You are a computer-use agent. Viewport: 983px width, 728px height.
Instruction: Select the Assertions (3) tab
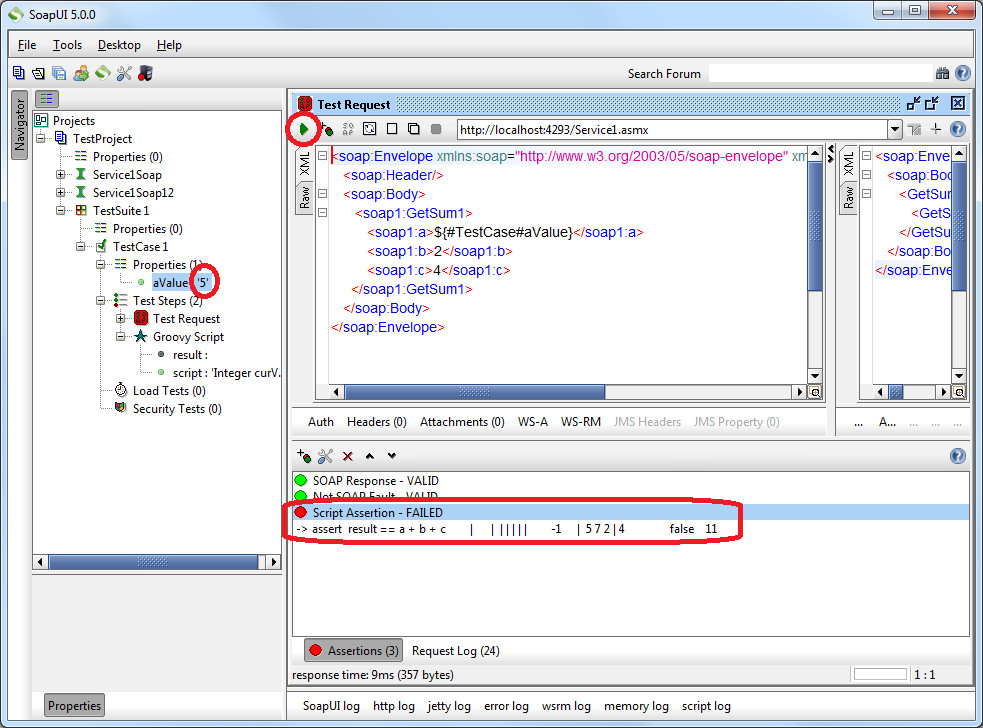coord(354,651)
